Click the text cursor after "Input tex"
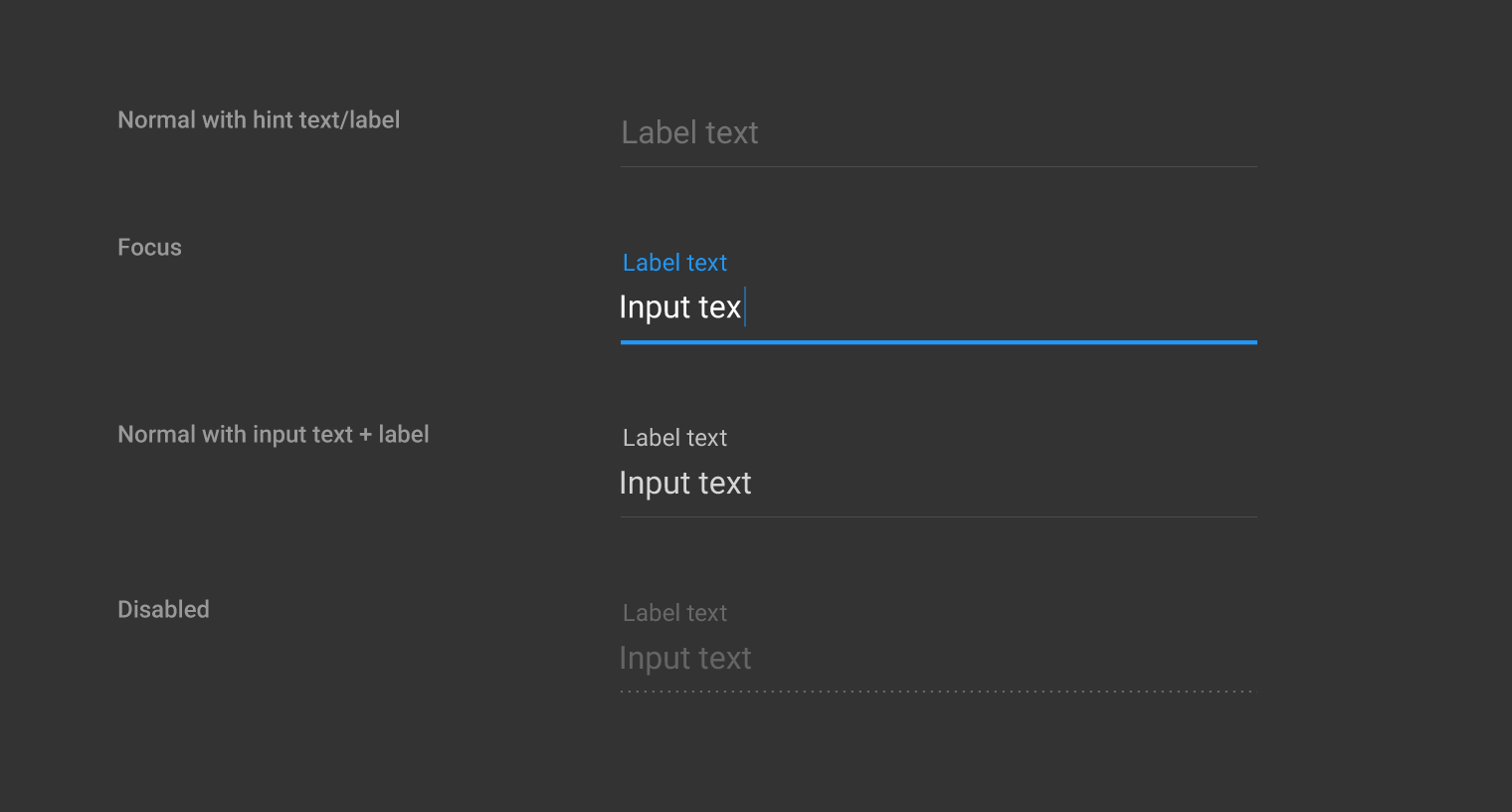 [745, 306]
